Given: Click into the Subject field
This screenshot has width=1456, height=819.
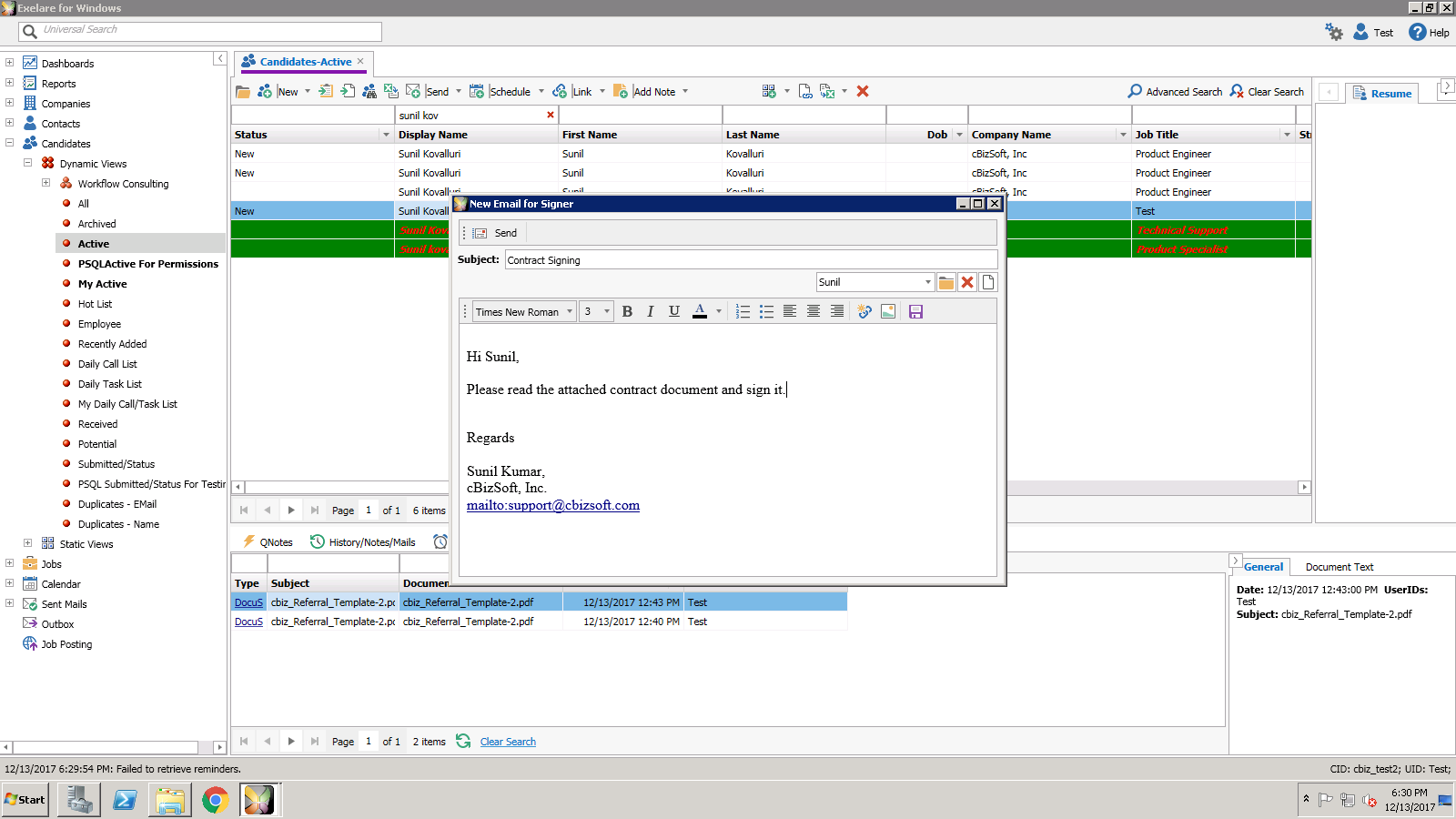Looking at the screenshot, I should pos(752,260).
